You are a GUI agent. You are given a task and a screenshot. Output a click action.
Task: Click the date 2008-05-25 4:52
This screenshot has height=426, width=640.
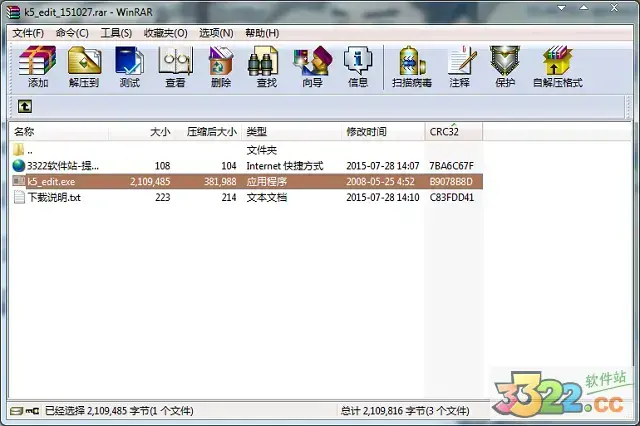tap(380, 182)
